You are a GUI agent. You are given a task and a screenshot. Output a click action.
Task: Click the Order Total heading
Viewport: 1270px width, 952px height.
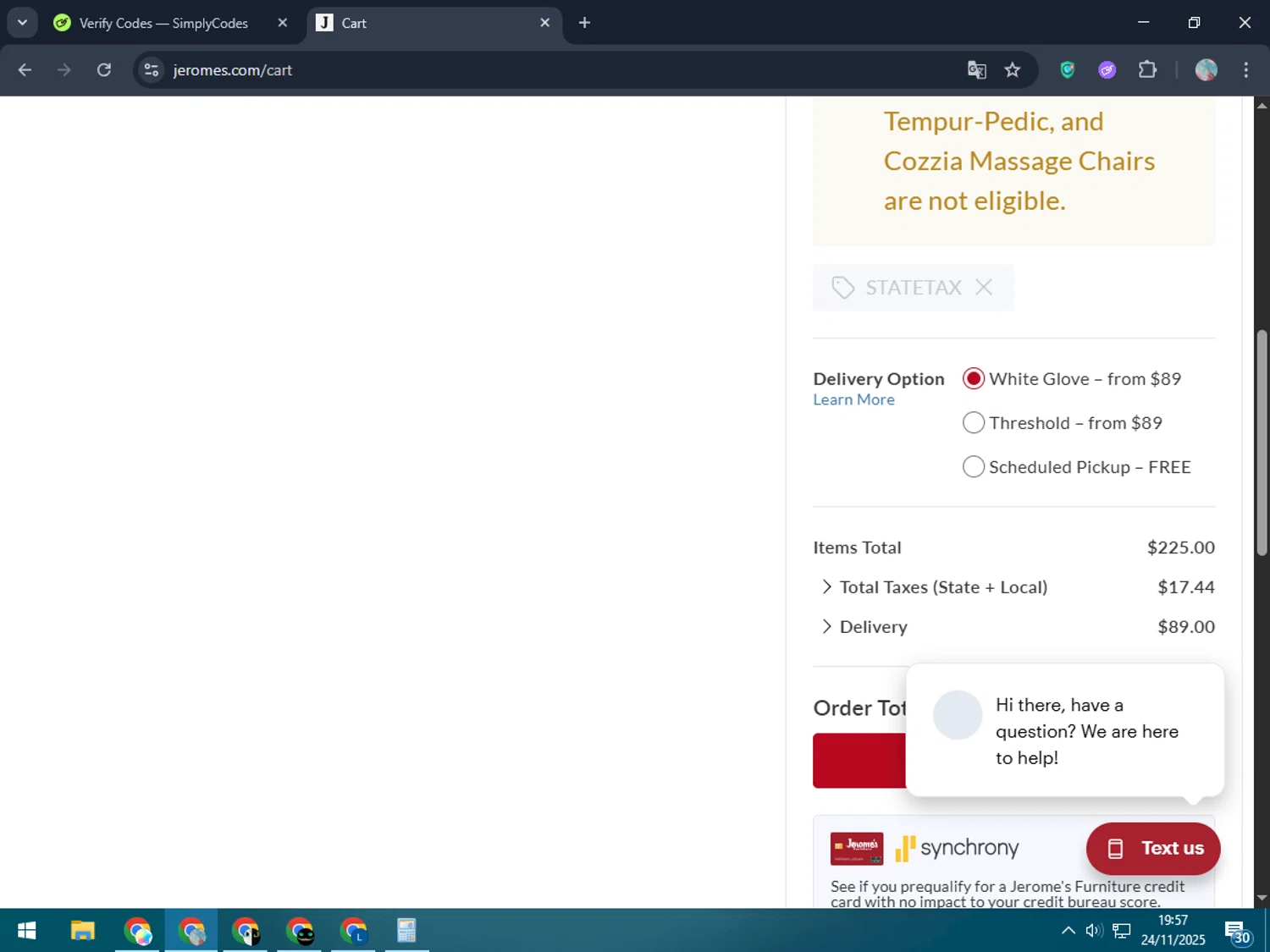tap(859, 708)
